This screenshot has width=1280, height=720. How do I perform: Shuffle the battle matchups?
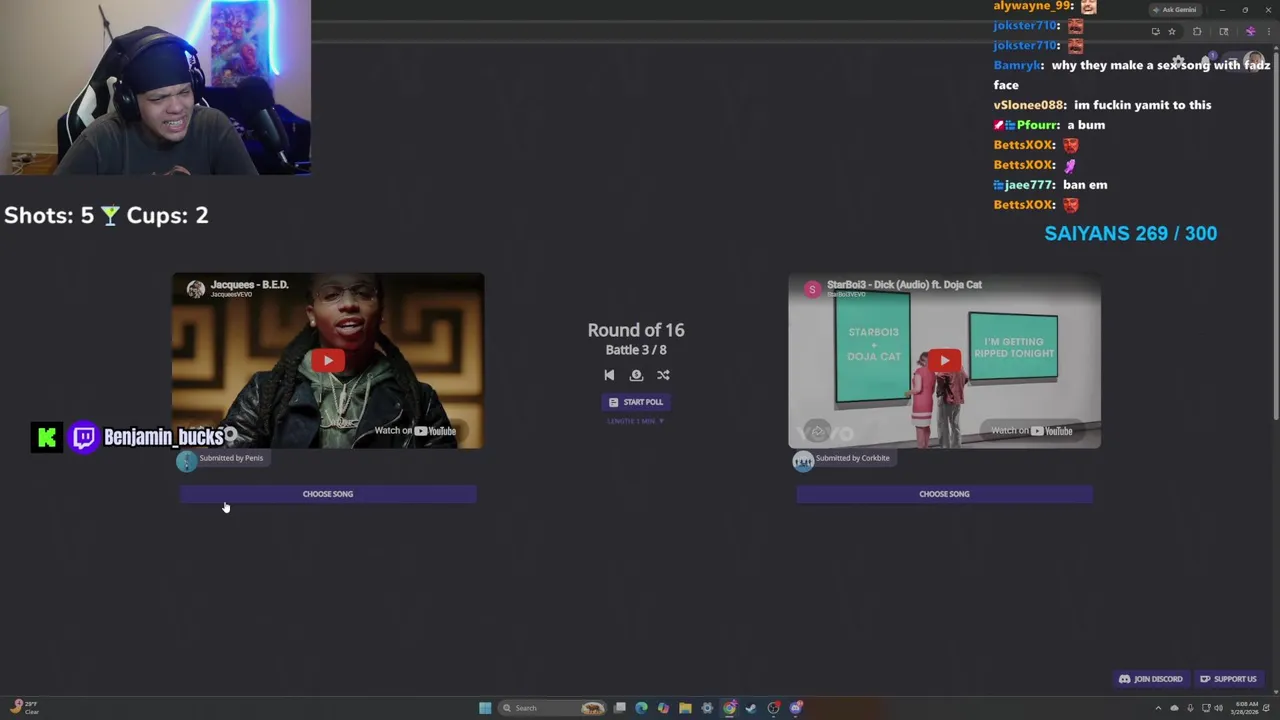[x=663, y=375]
